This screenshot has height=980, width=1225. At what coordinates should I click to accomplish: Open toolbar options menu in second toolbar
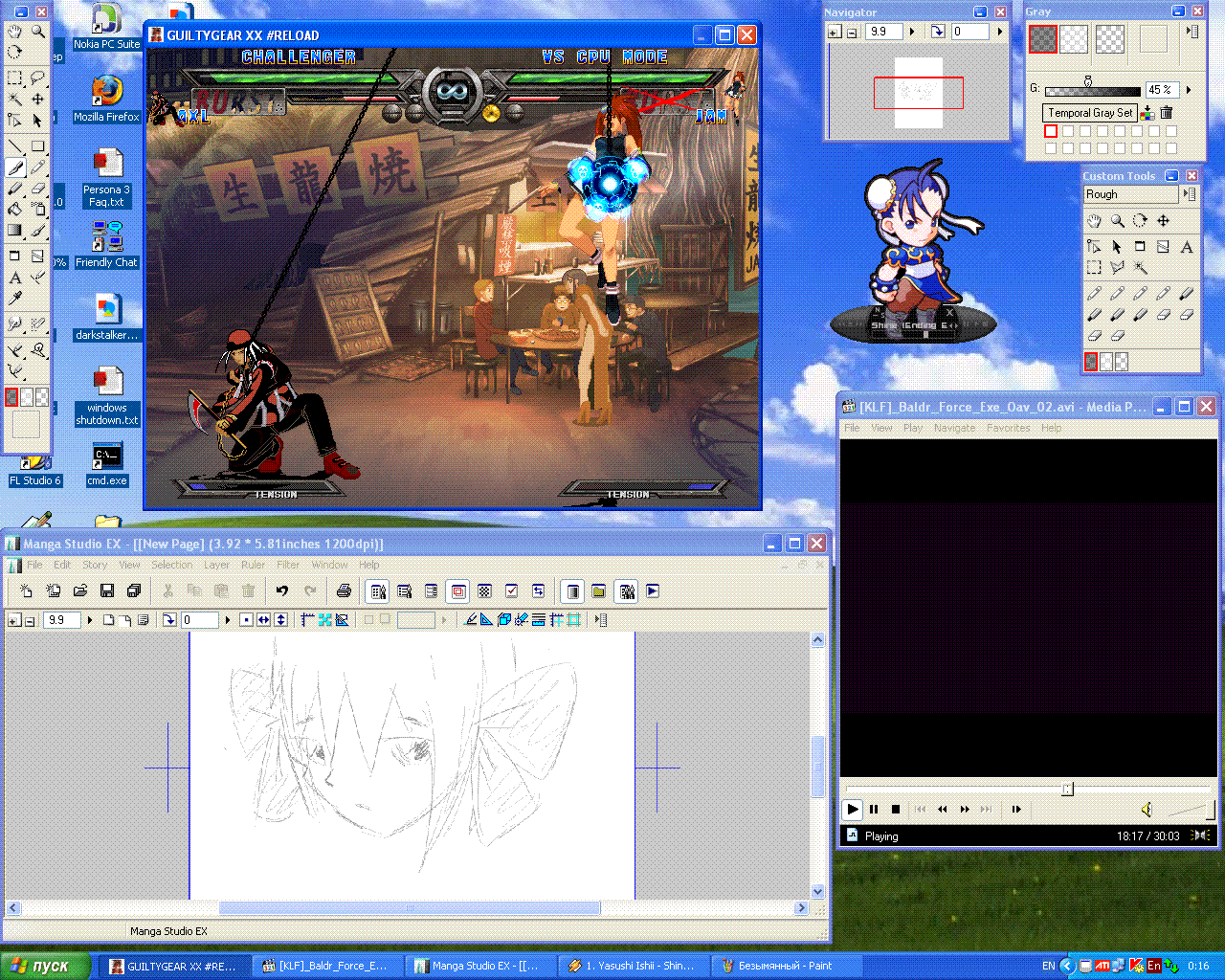click(602, 620)
